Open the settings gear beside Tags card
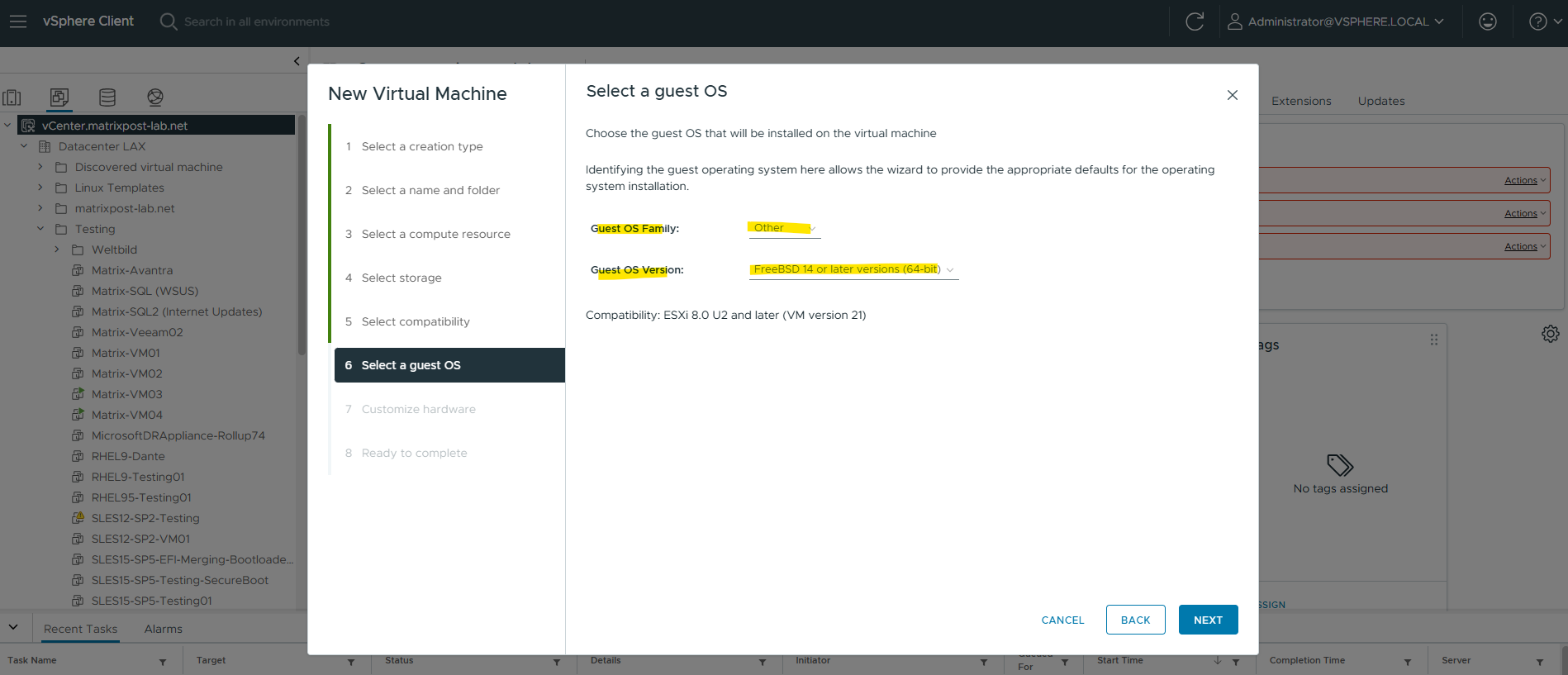Viewport: 1568px width, 675px height. (x=1551, y=334)
